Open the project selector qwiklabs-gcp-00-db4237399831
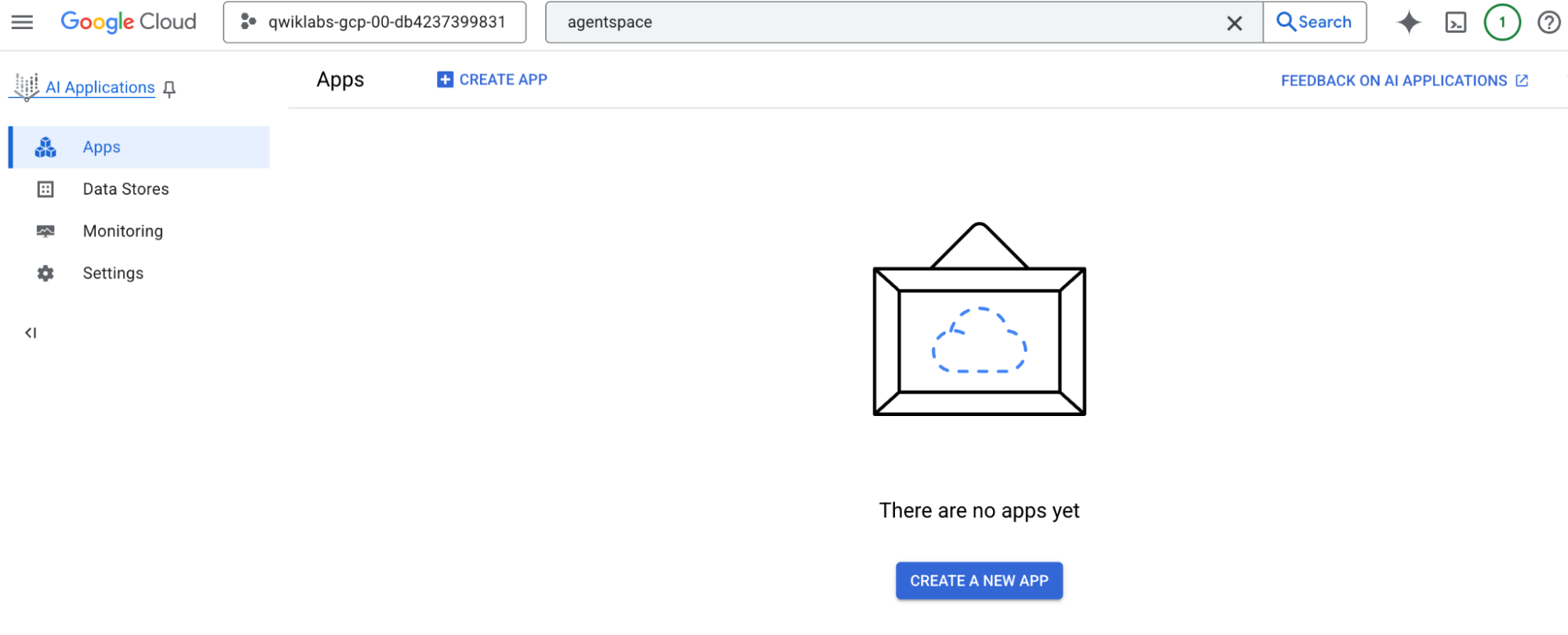This screenshot has height=635, width=1568. (374, 22)
